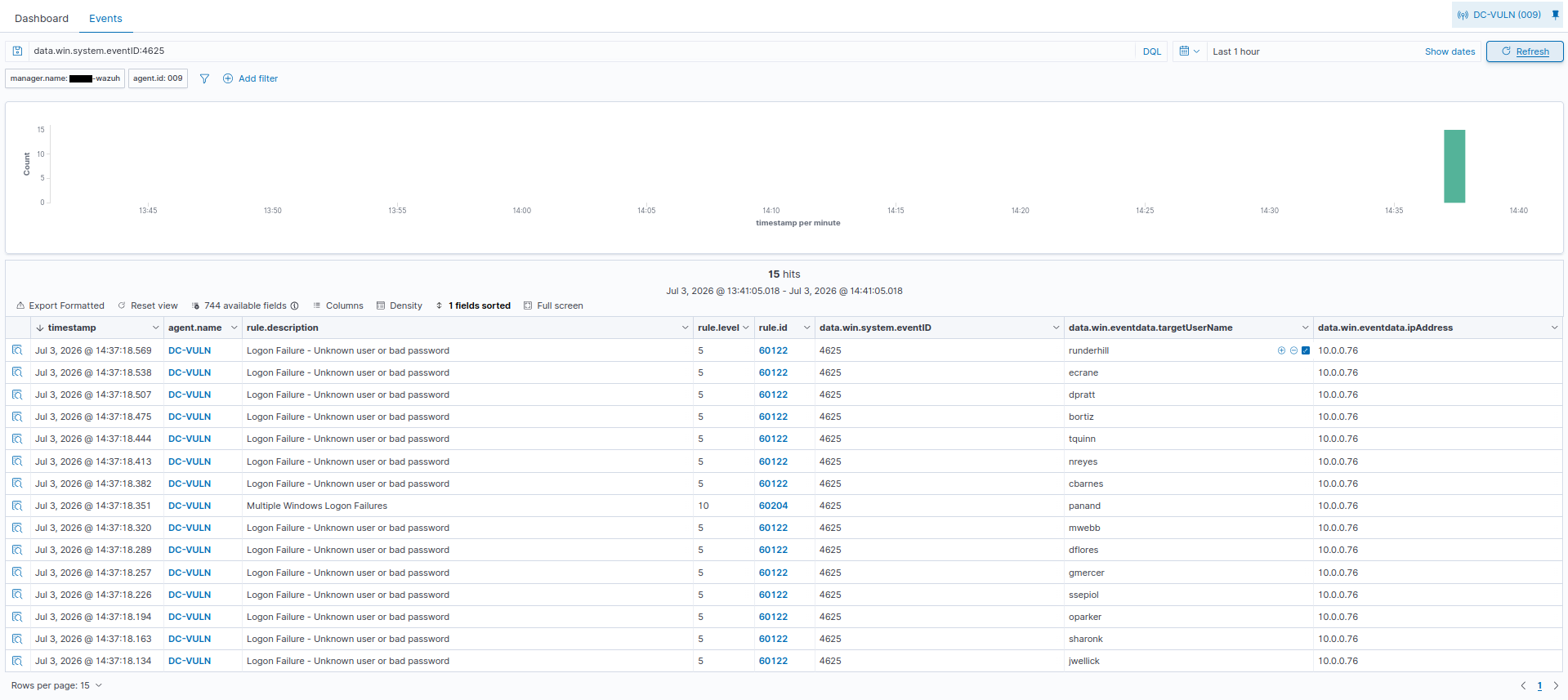Image resolution: width=1568 pixels, height=700 pixels.
Task: Switch to the Events tab
Action: pyautogui.click(x=105, y=18)
